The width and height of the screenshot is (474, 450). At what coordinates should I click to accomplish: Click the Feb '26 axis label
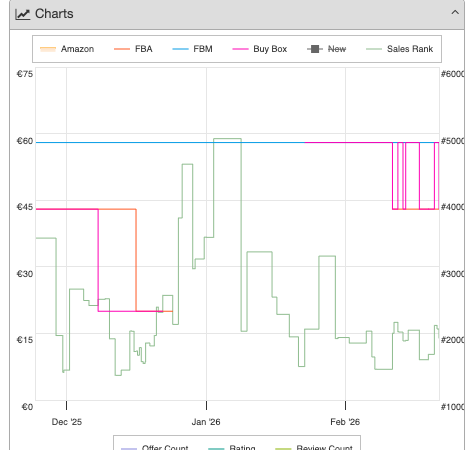click(345, 422)
